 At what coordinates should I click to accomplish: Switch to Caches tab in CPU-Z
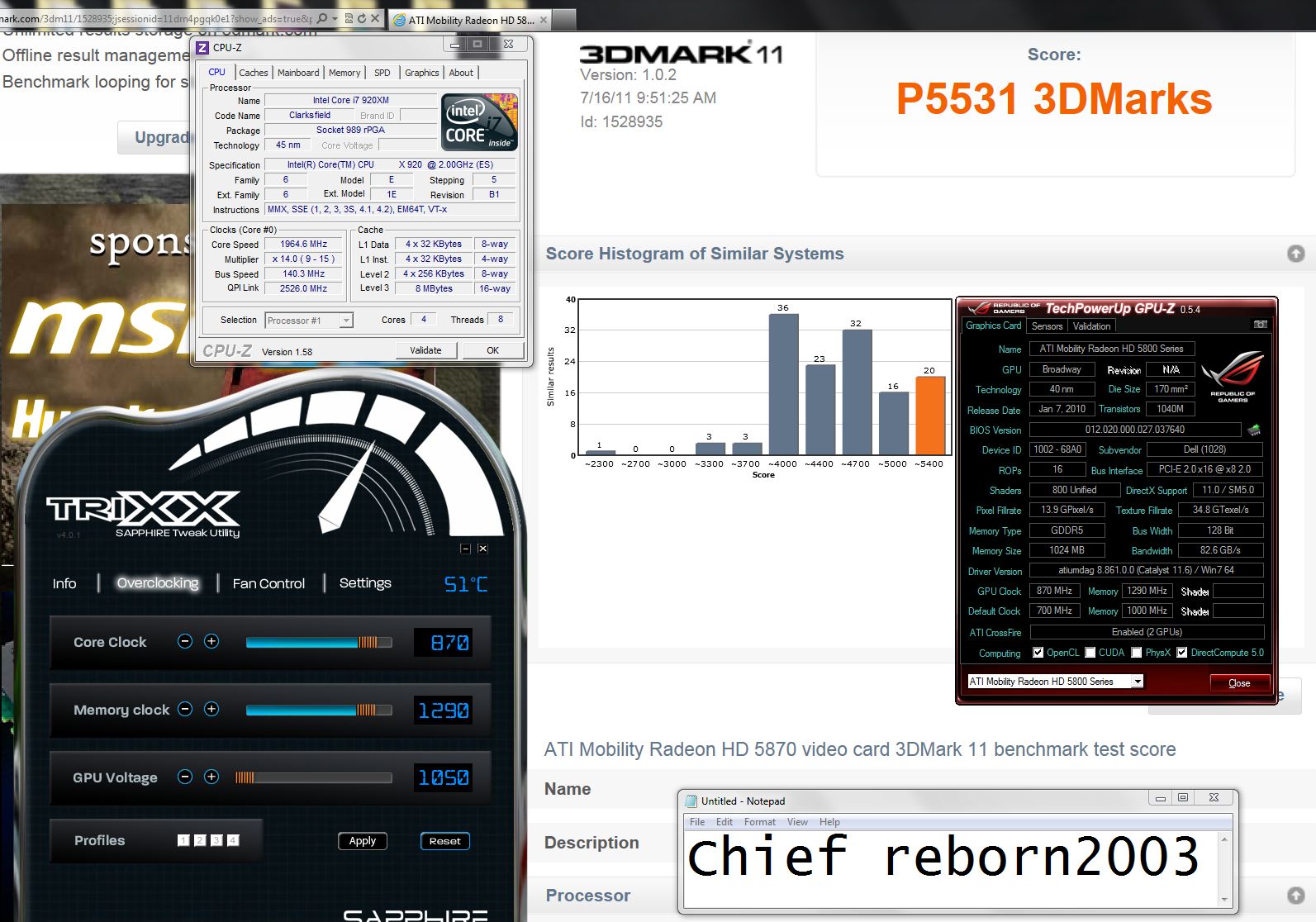(x=253, y=73)
